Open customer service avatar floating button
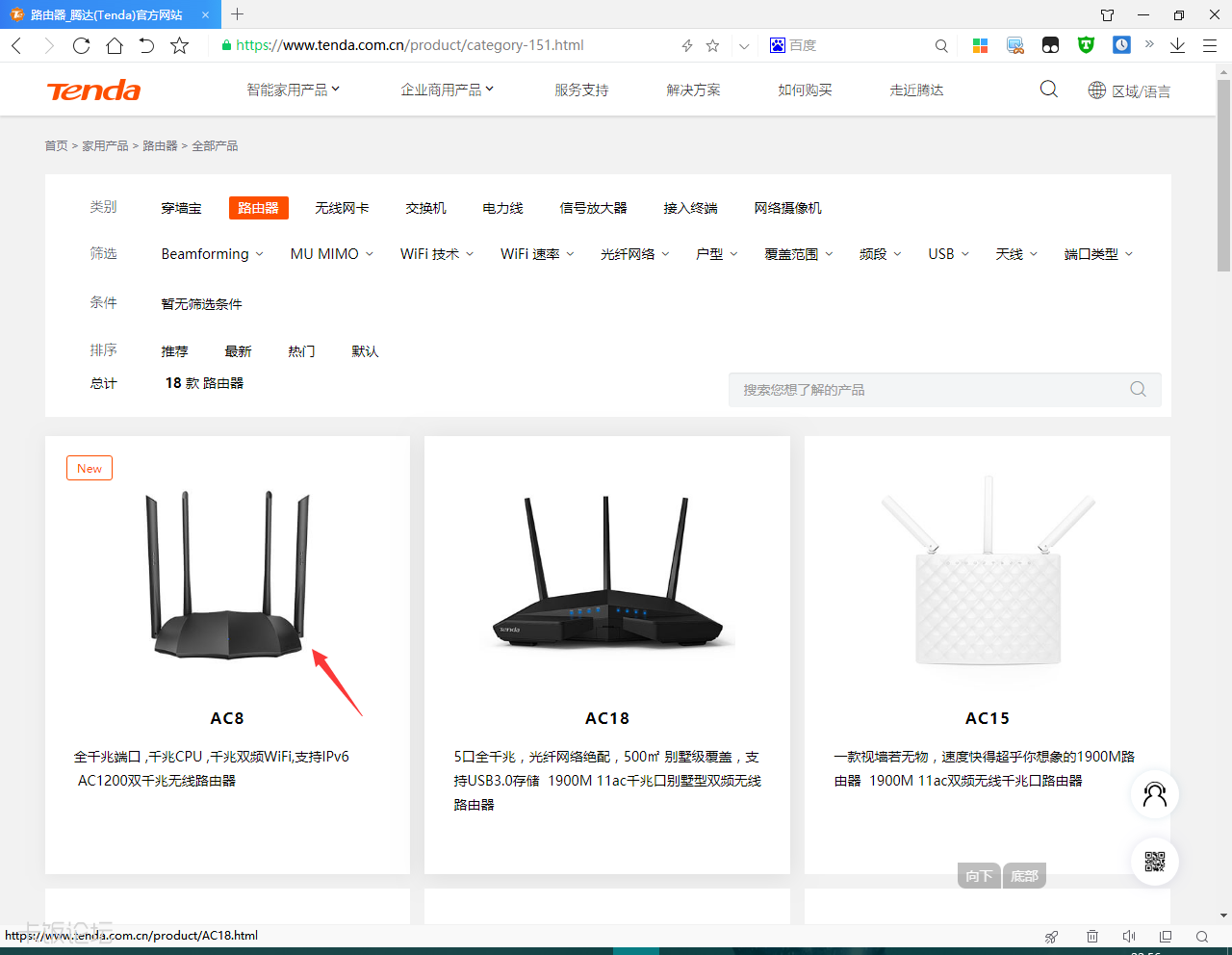 point(1154,794)
